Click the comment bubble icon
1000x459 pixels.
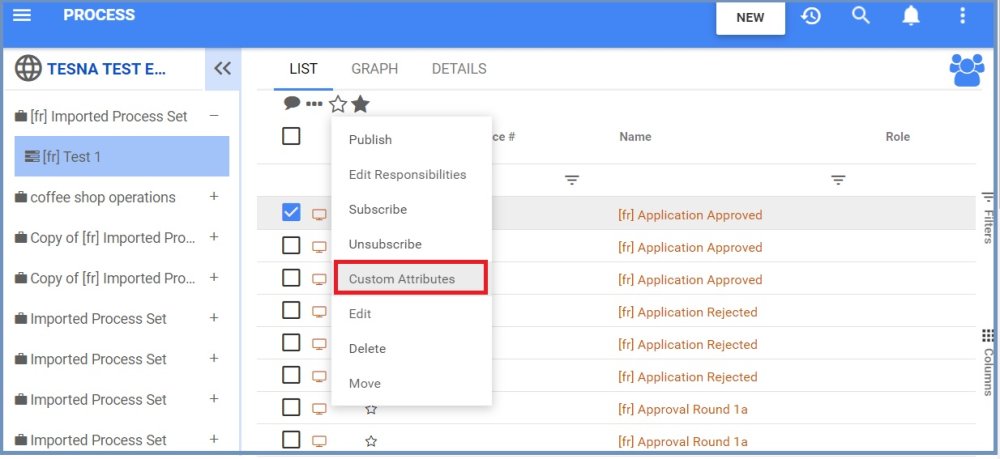292,103
